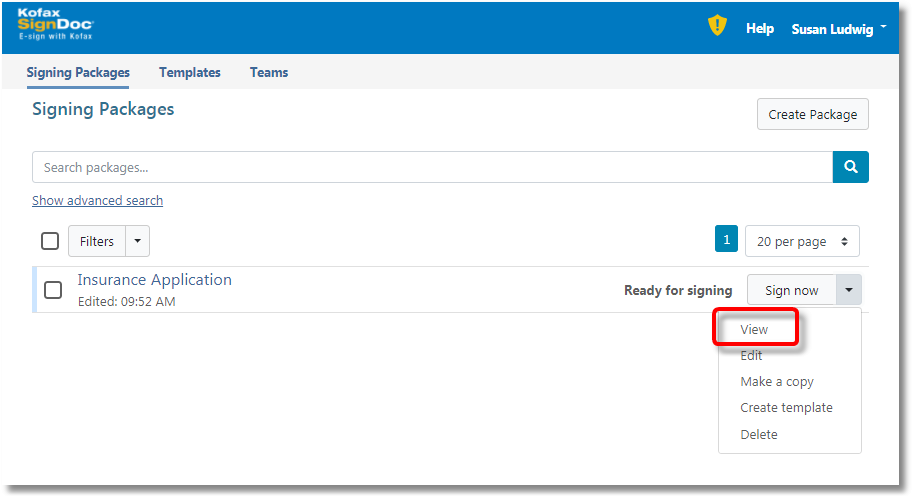913x499 pixels.
Task: Choose View from the package menu
Action: tap(754, 329)
